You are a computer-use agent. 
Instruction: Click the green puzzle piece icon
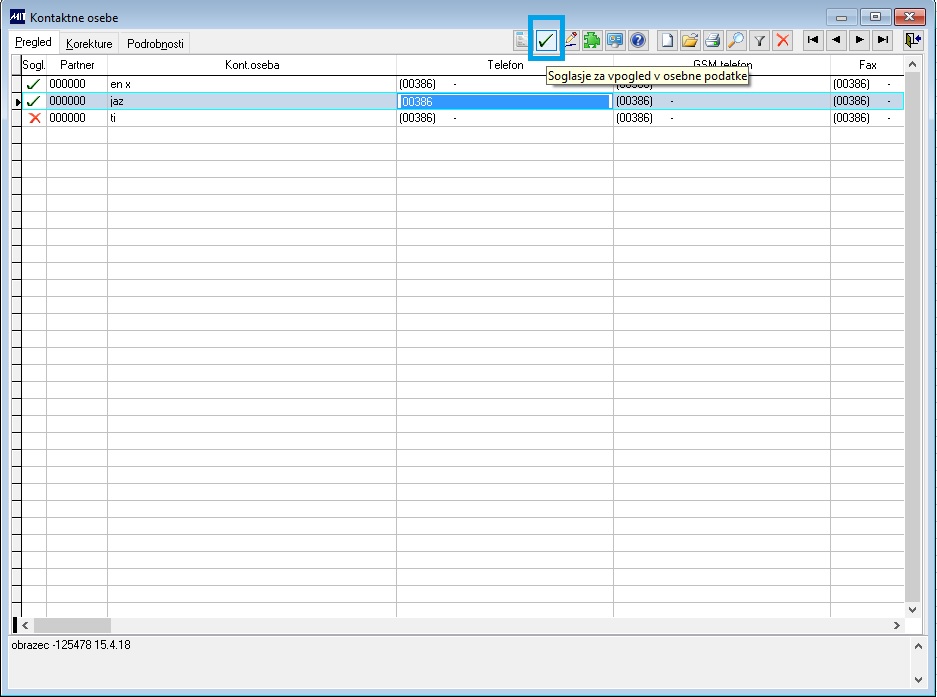click(x=592, y=41)
